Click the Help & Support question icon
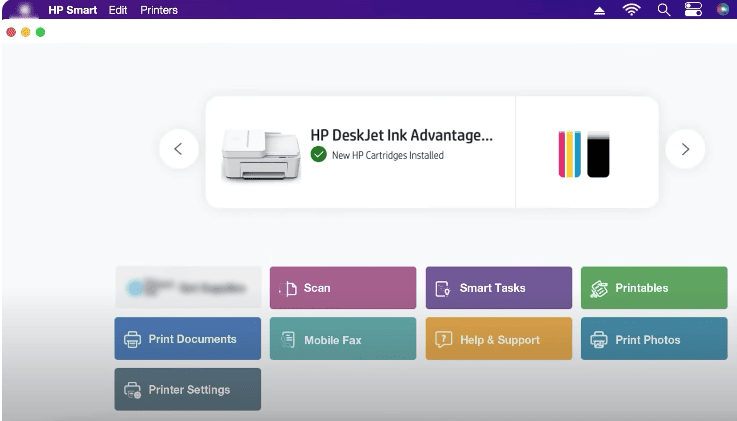The height and width of the screenshot is (421, 737). pyautogui.click(x=444, y=340)
